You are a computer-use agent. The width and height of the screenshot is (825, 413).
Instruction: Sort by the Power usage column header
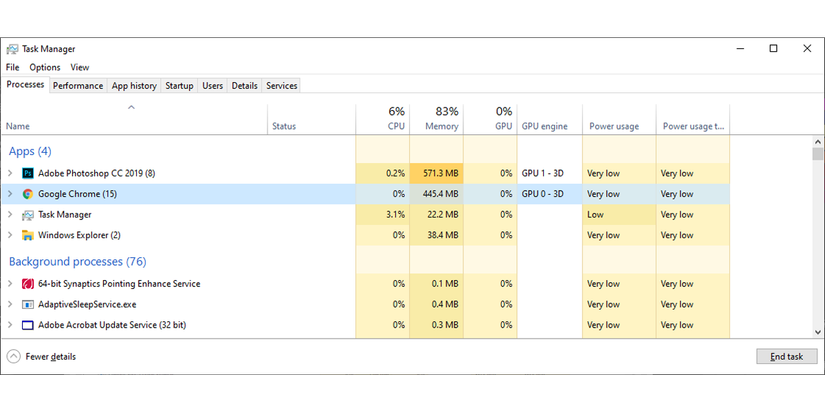pyautogui.click(x=619, y=119)
